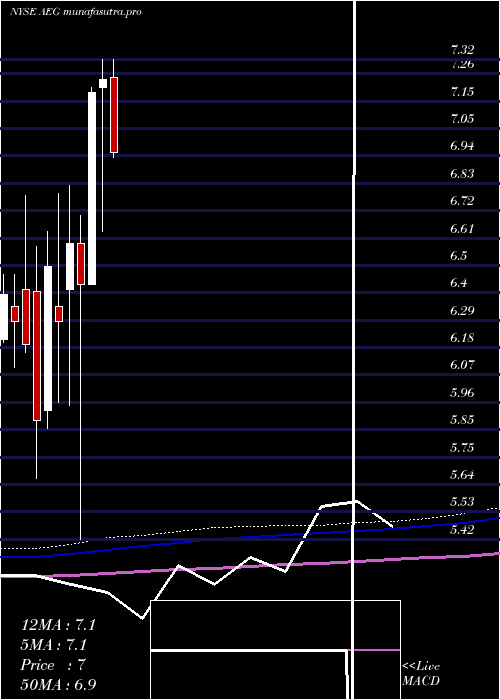Click the 6.29 price axis label
Image resolution: width=500 pixels, height=700 pixels.
tap(462, 310)
